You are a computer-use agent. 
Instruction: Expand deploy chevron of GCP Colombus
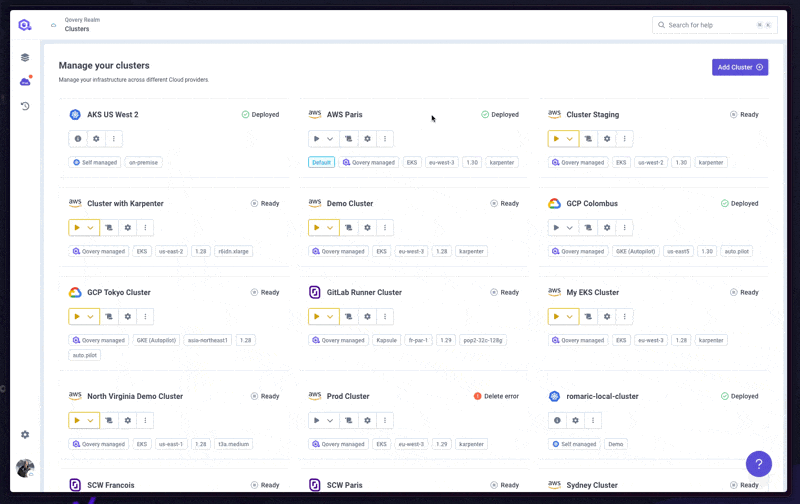point(570,228)
